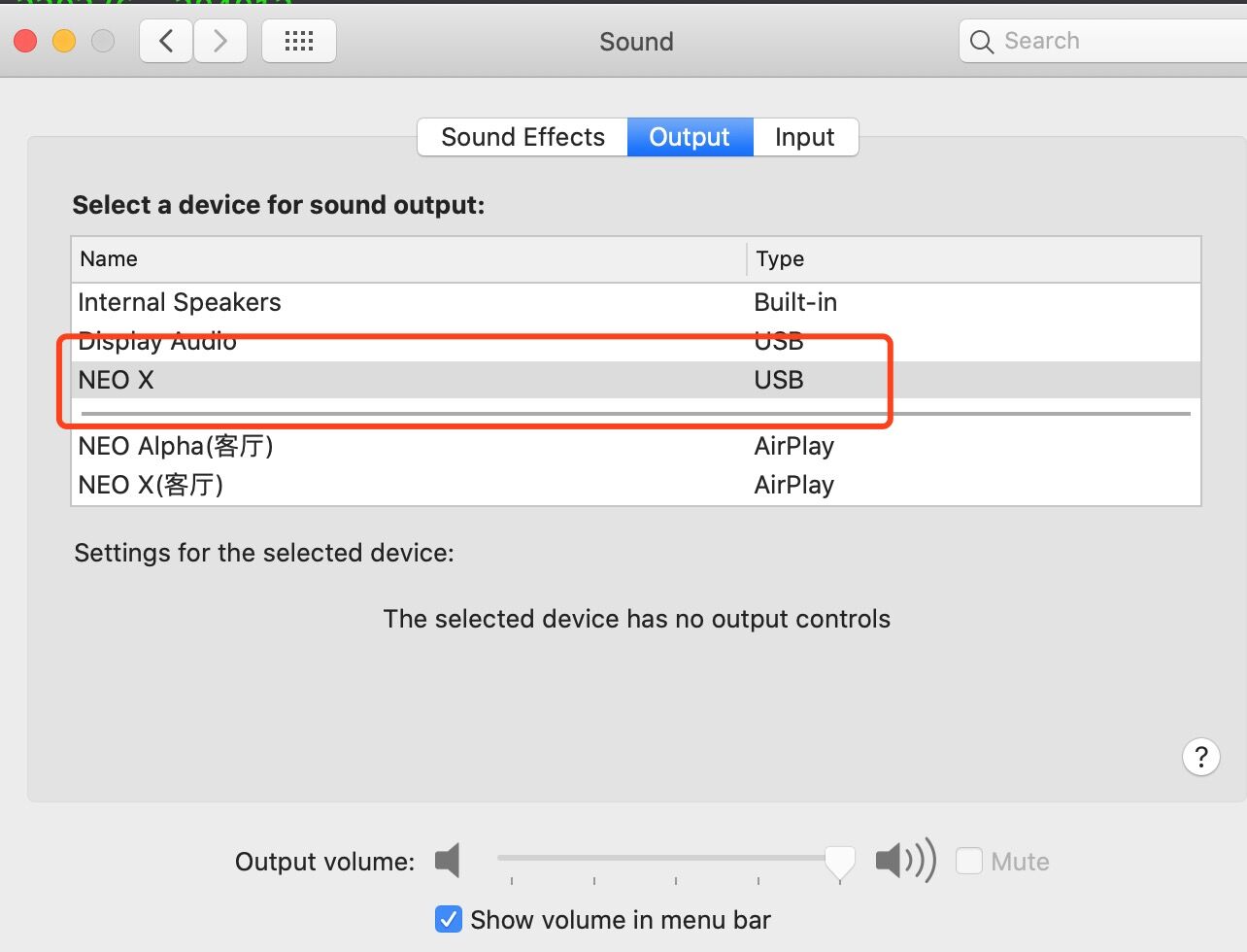This screenshot has height=952, width=1247.
Task: Show all preferences via grid icon
Action: (299, 41)
